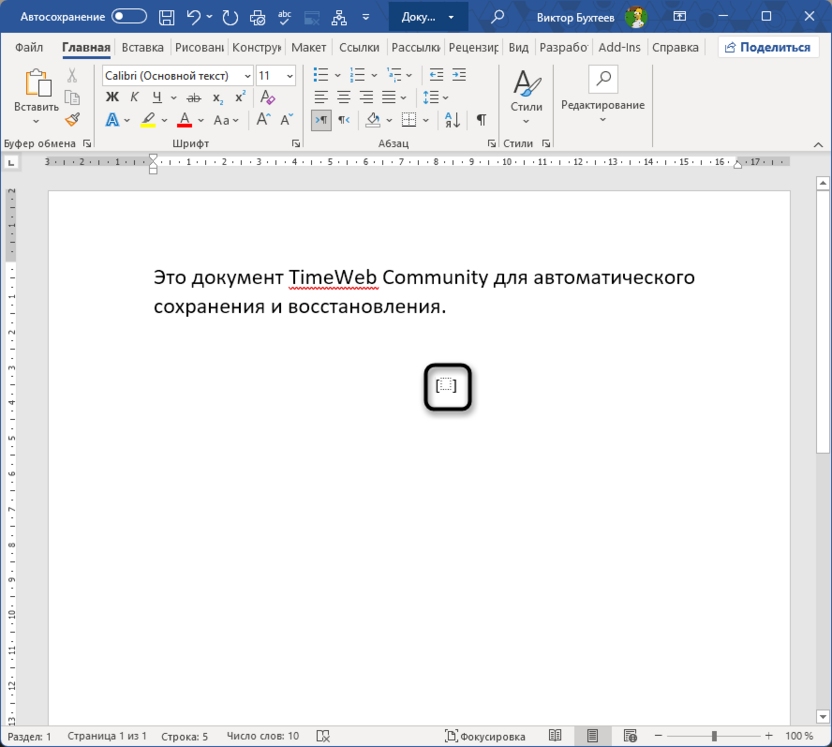Click Число слов: 10 in status bar
The width and height of the screenshot is (832, 747).
(263, 736)
